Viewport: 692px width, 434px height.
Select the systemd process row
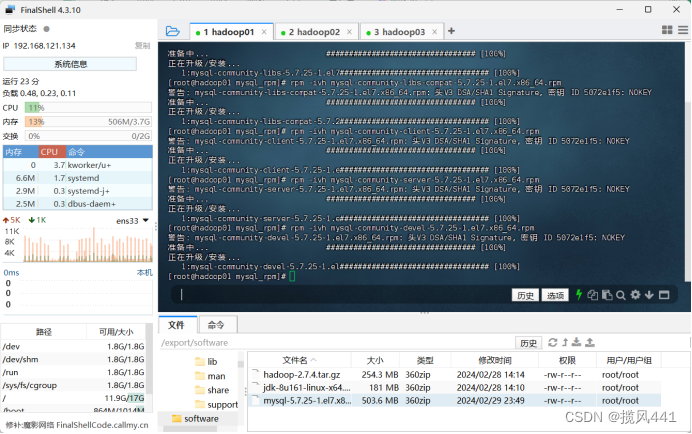point(78,178)
